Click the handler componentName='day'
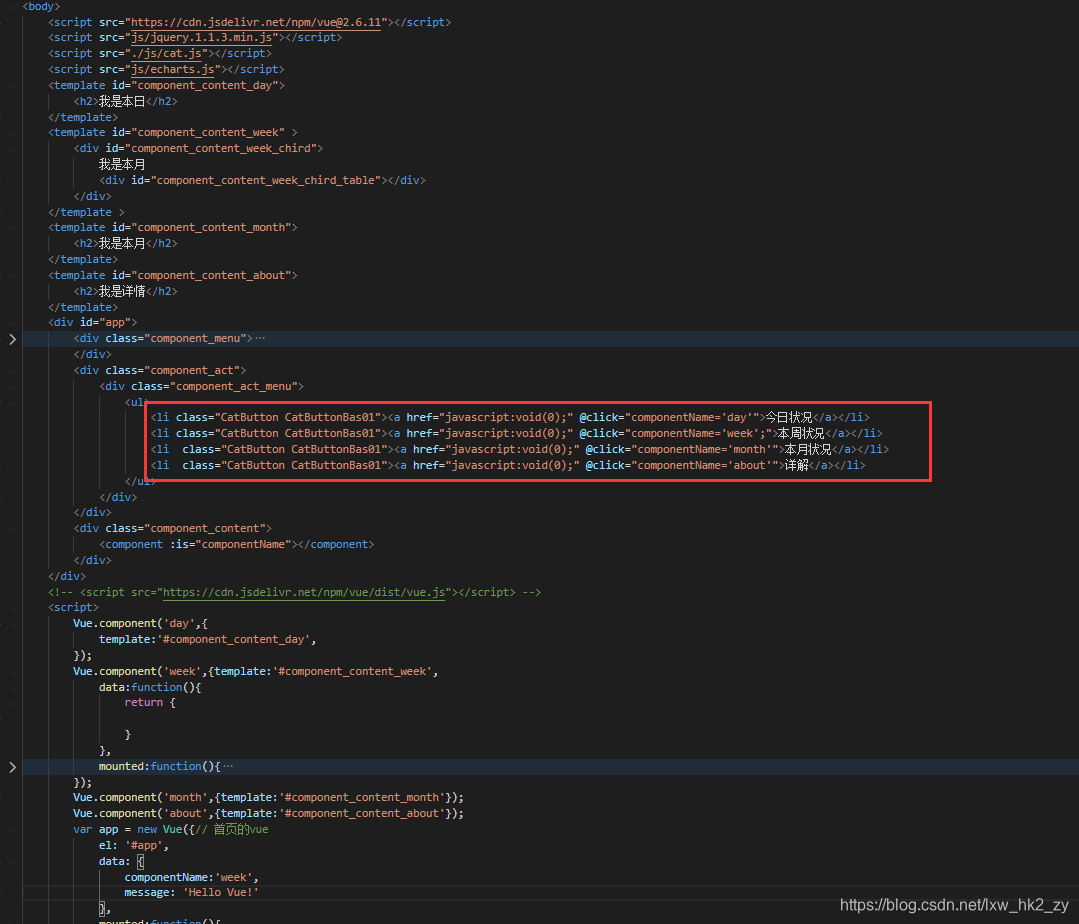1079x924 pixels. pos(692,418)
